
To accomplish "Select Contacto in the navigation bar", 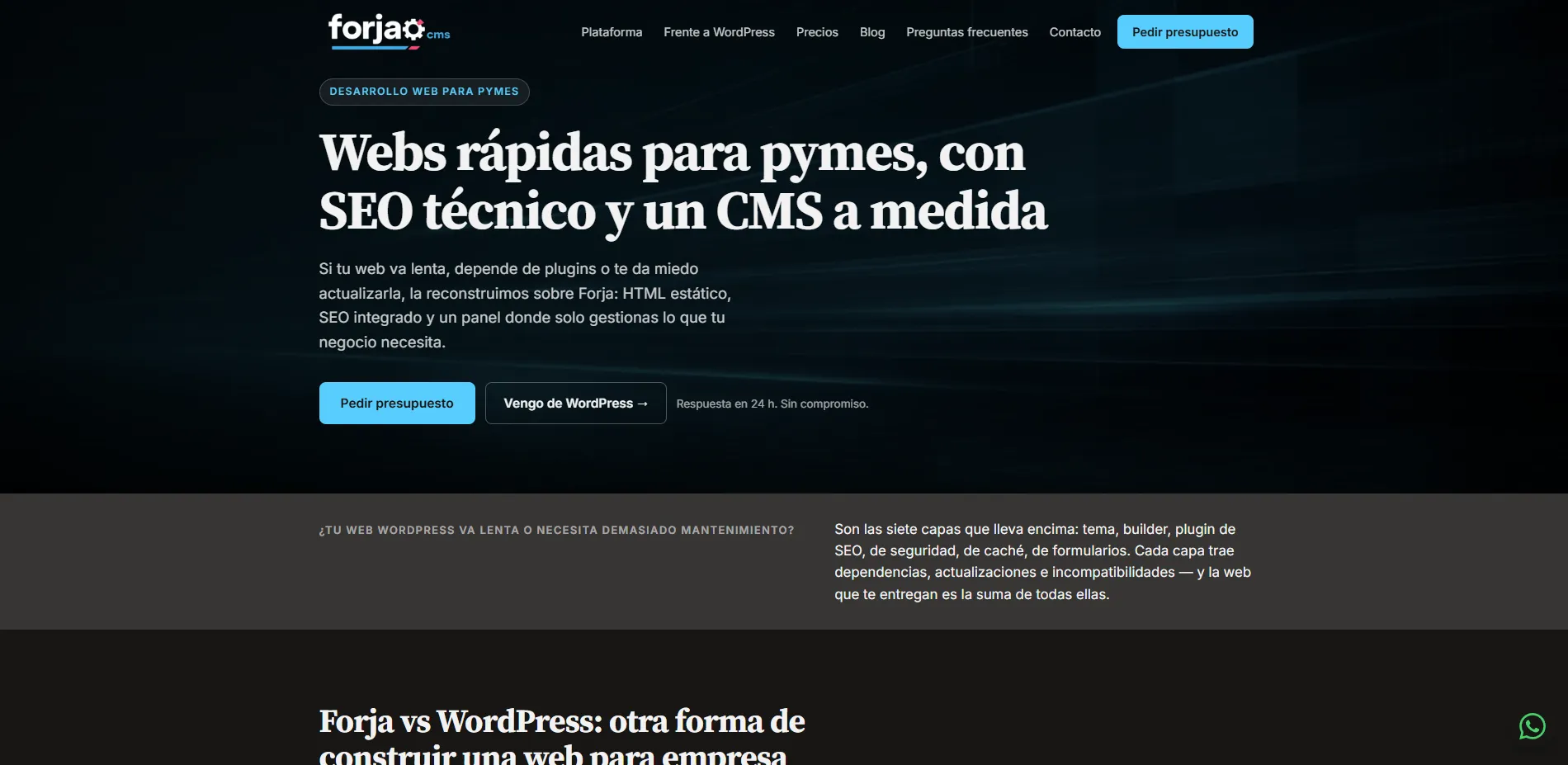I will 1074,32.
